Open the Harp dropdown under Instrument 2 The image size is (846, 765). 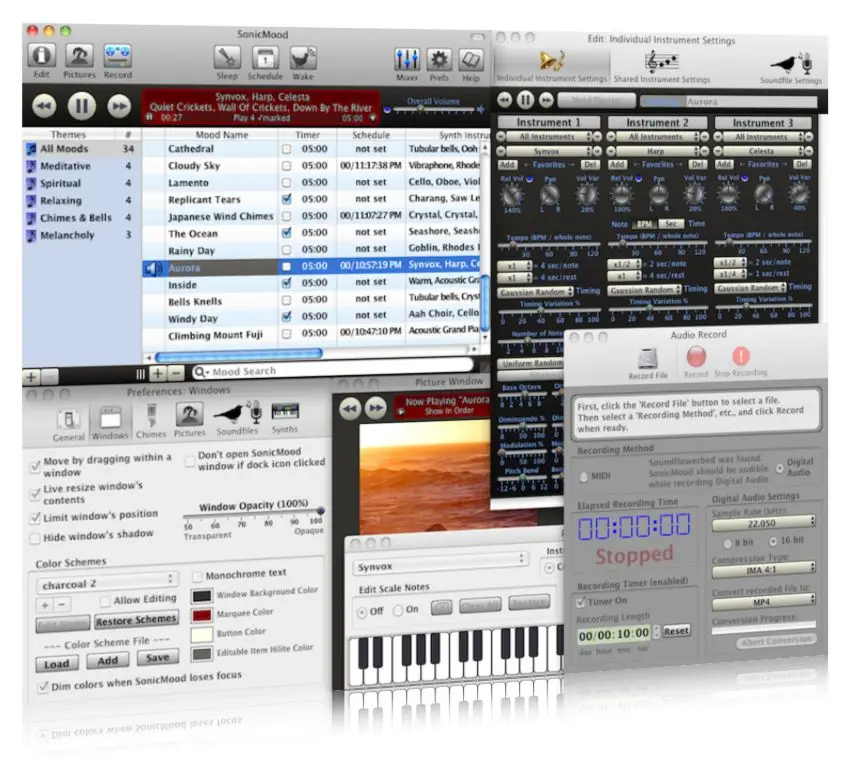[659, 151]
